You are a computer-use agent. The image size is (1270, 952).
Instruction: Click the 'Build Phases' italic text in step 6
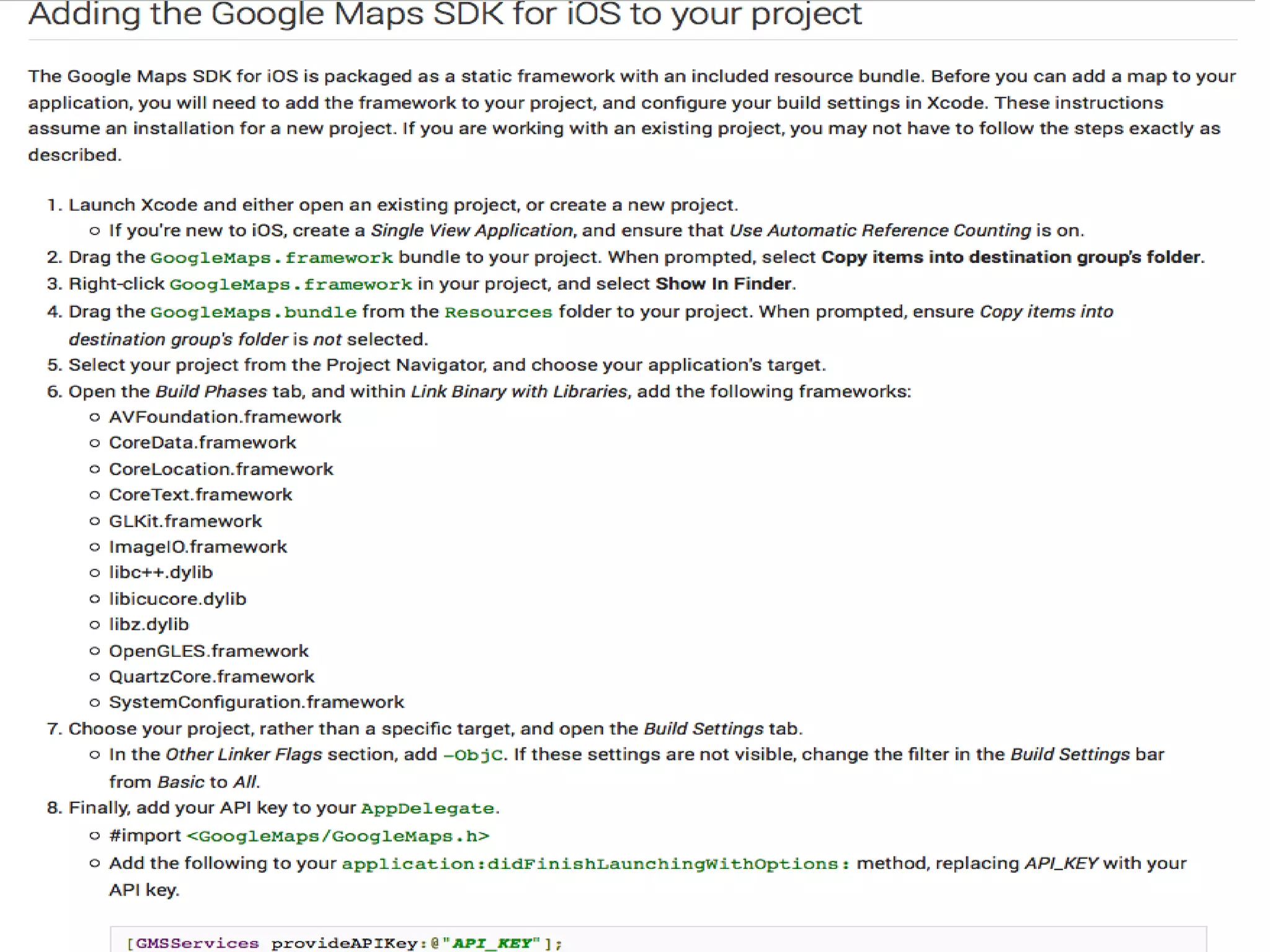211,392
